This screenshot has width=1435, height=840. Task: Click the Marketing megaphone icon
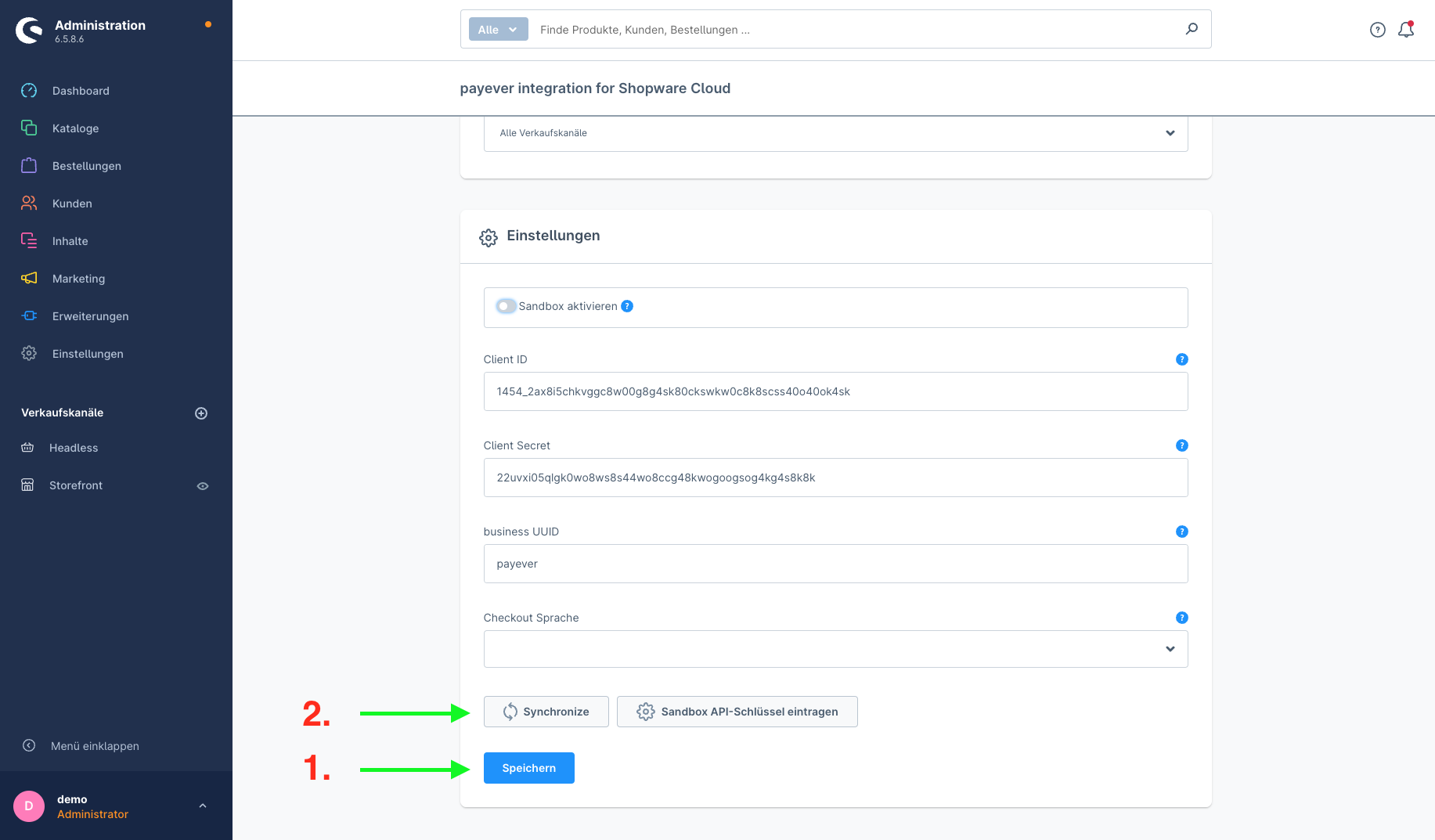point(29,278)
